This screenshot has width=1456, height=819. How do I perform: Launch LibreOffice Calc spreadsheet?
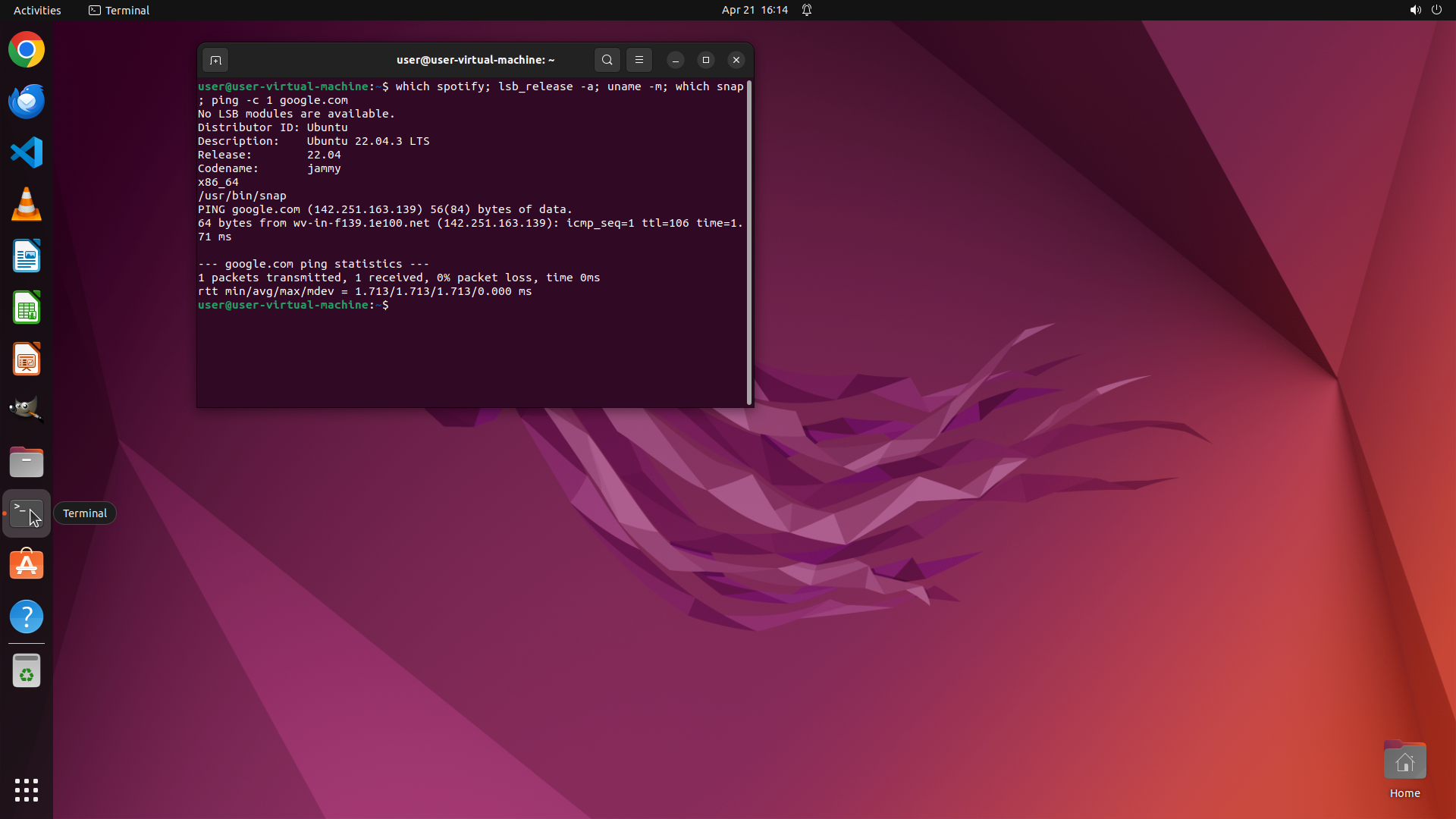click(x=27, y=308)
